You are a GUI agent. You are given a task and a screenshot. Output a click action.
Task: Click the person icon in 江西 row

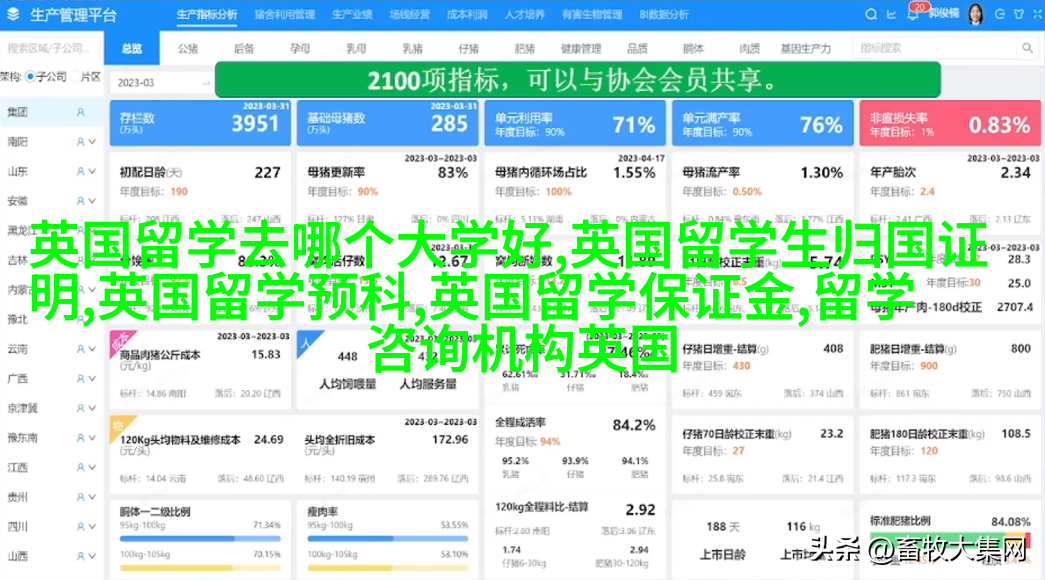tap(81, 467)
